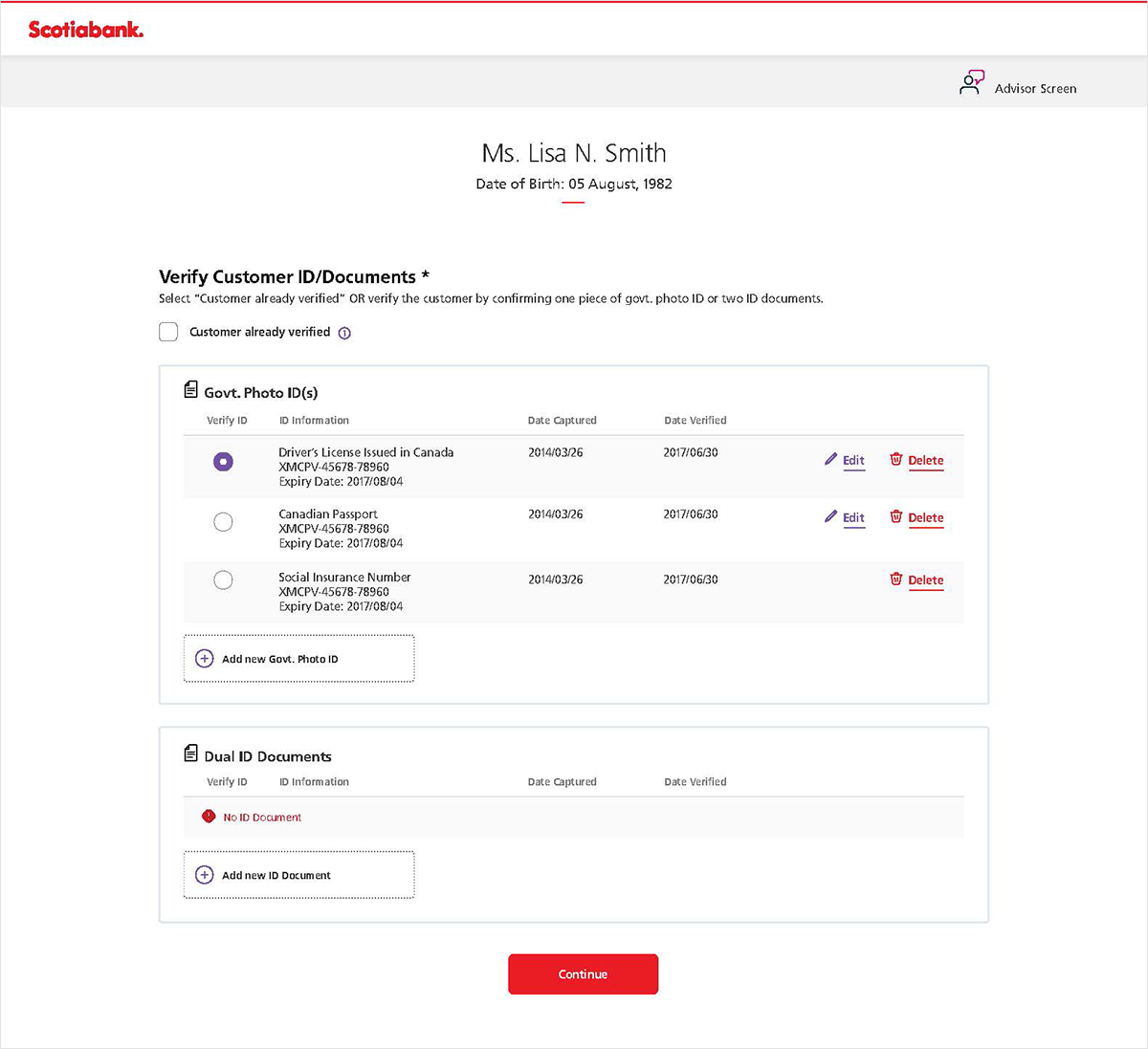The height and width of the screenshot is (1049, 1148).
Task: Edit the Driver's License entry
Action: [853, 461]
